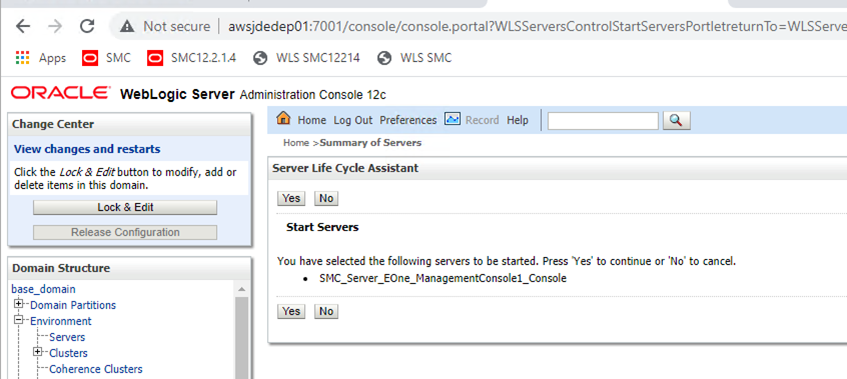This screenshot has width=847, height=379.
Task: Reload the page with refresh icon
Action: 87,26
